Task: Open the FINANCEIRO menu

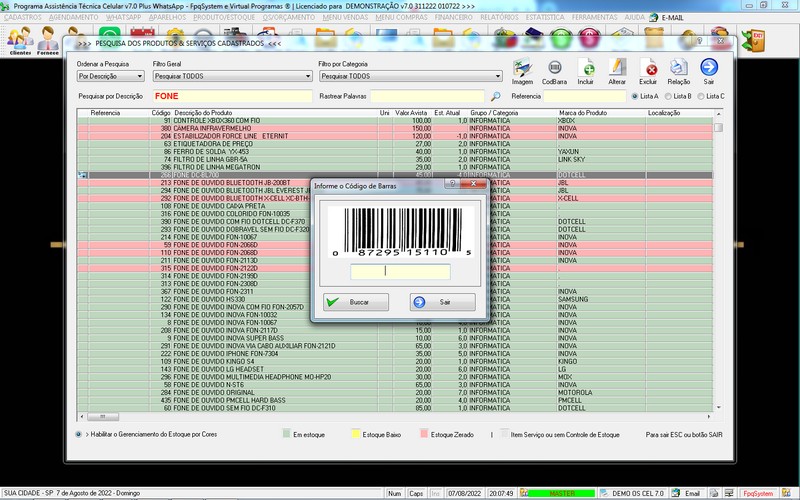Action: 454,17
